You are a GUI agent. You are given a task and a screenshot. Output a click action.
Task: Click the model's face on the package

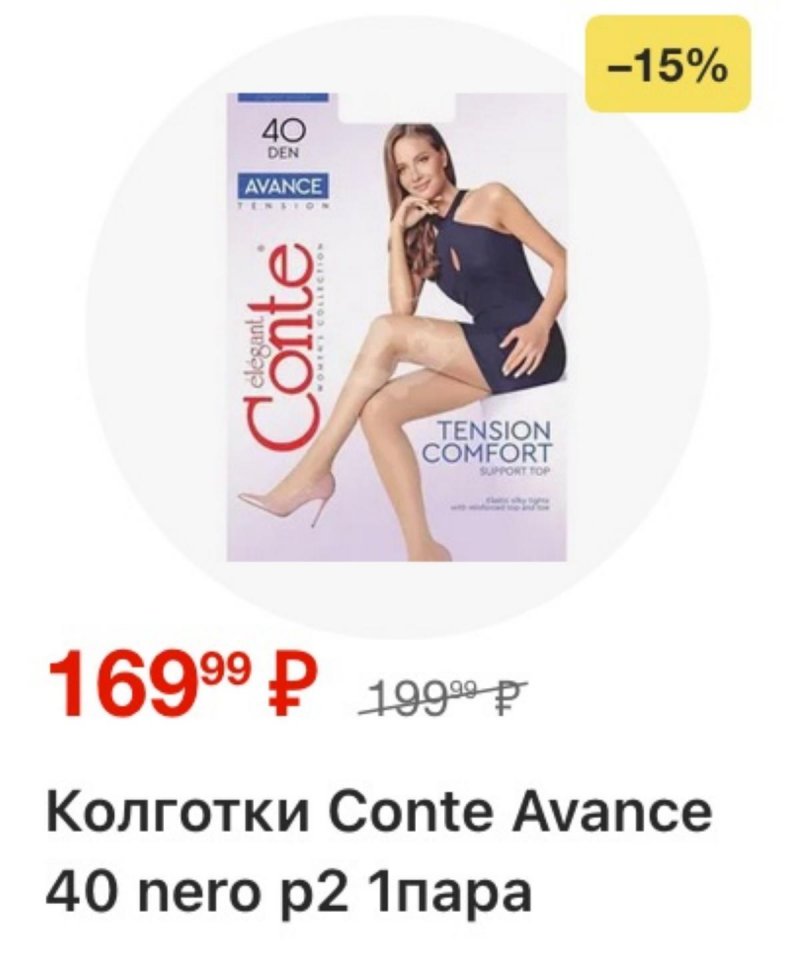pos(419,160)
